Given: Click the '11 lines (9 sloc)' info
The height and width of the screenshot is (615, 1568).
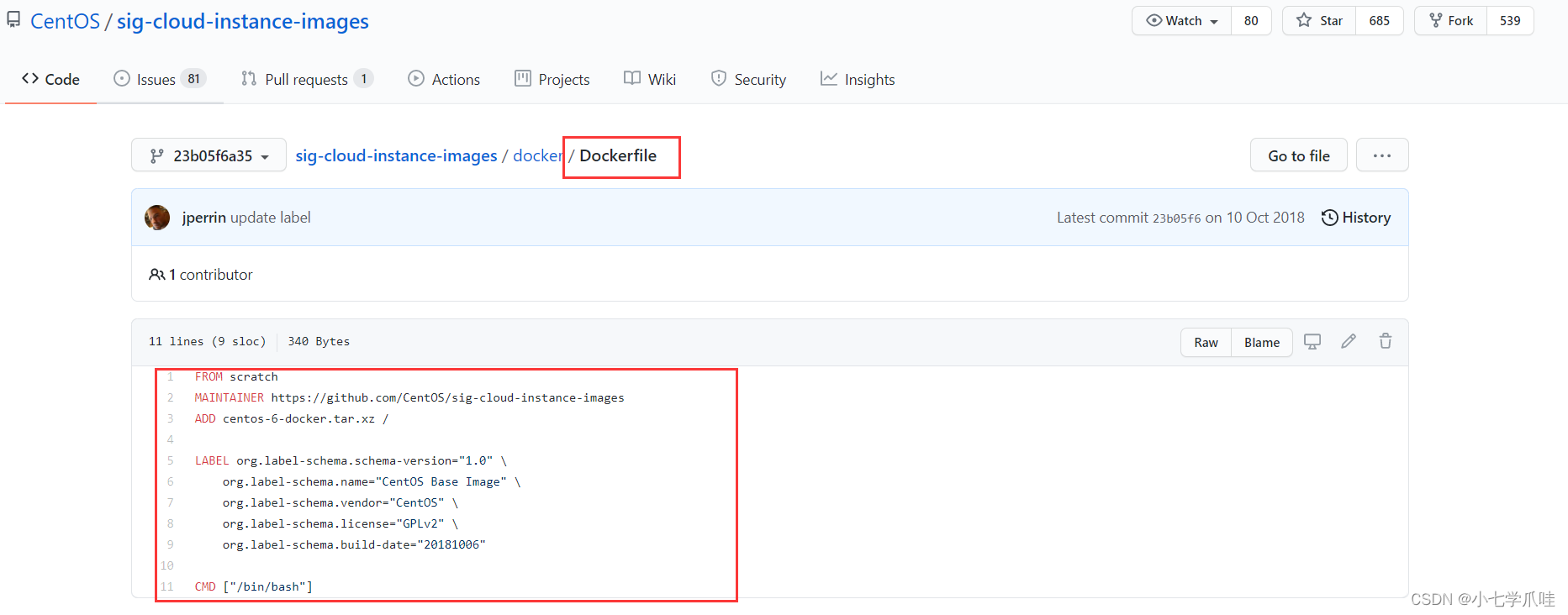Looking at the screenshot, I should (x=207, y=341).
